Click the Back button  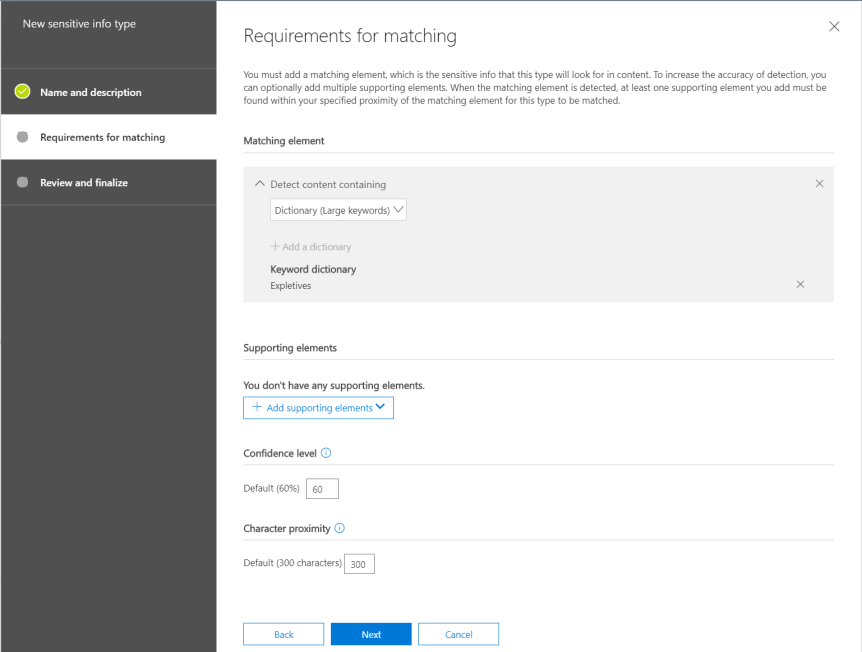[283, 634]
